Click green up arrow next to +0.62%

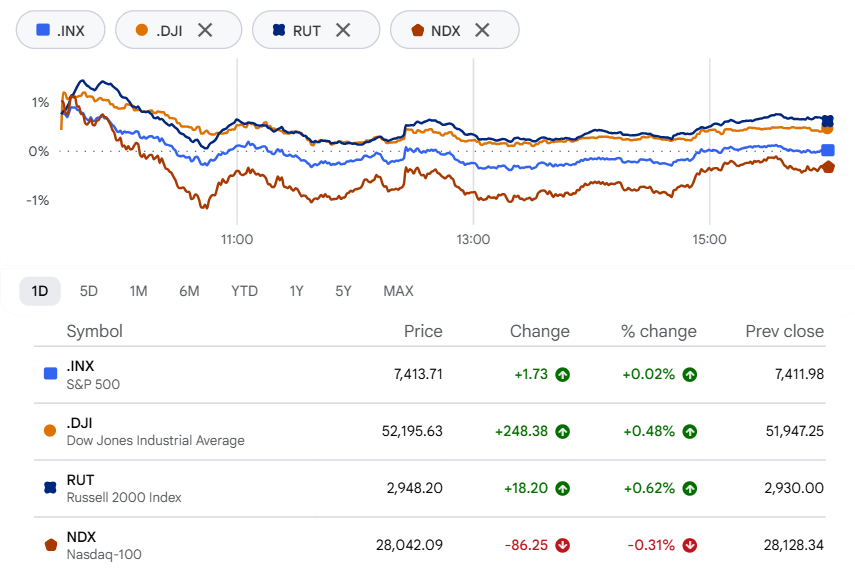tap(690, 488)
